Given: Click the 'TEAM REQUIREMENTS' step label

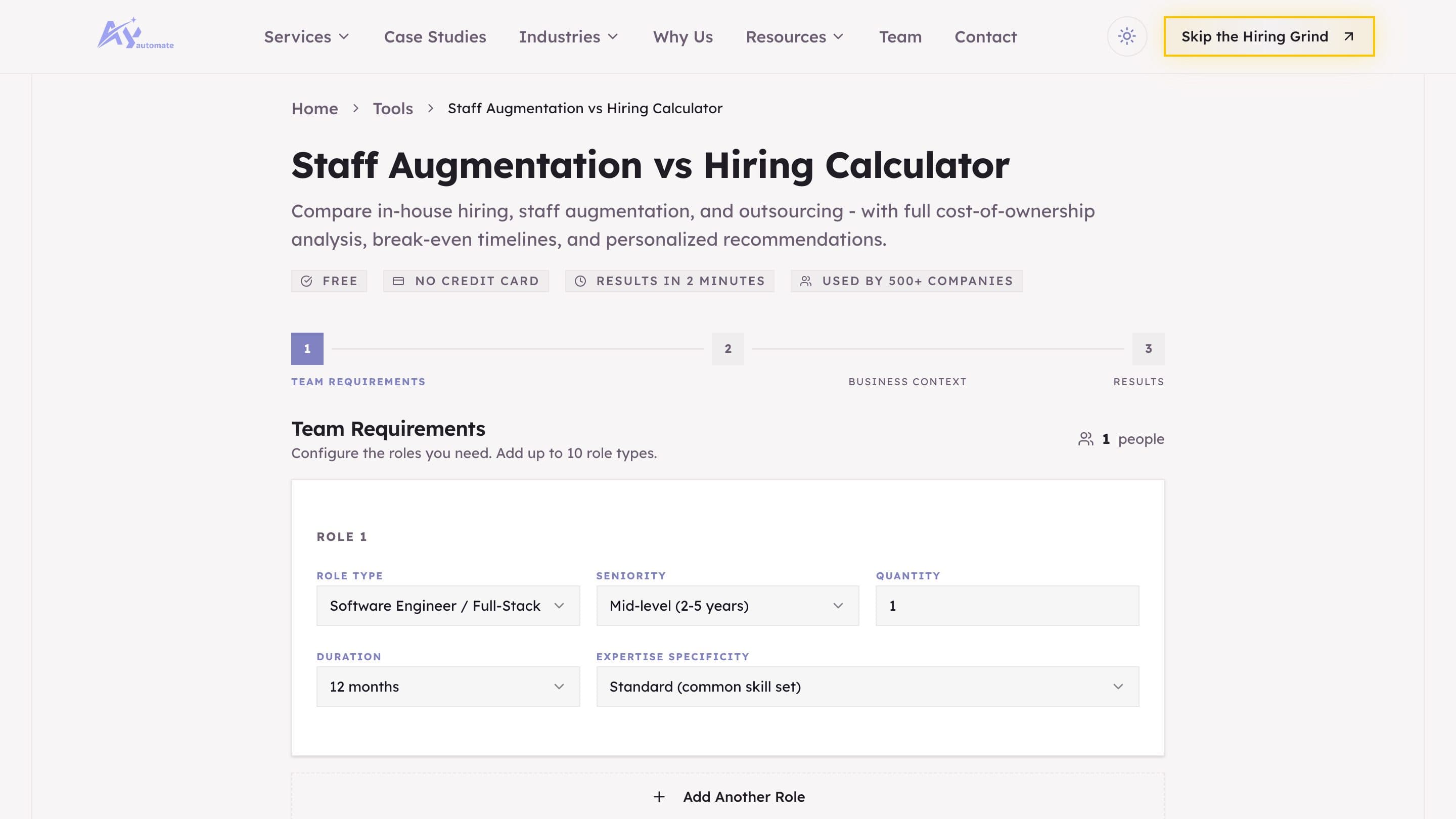Looking at the screenshot, I should click(x=358, y=382).
